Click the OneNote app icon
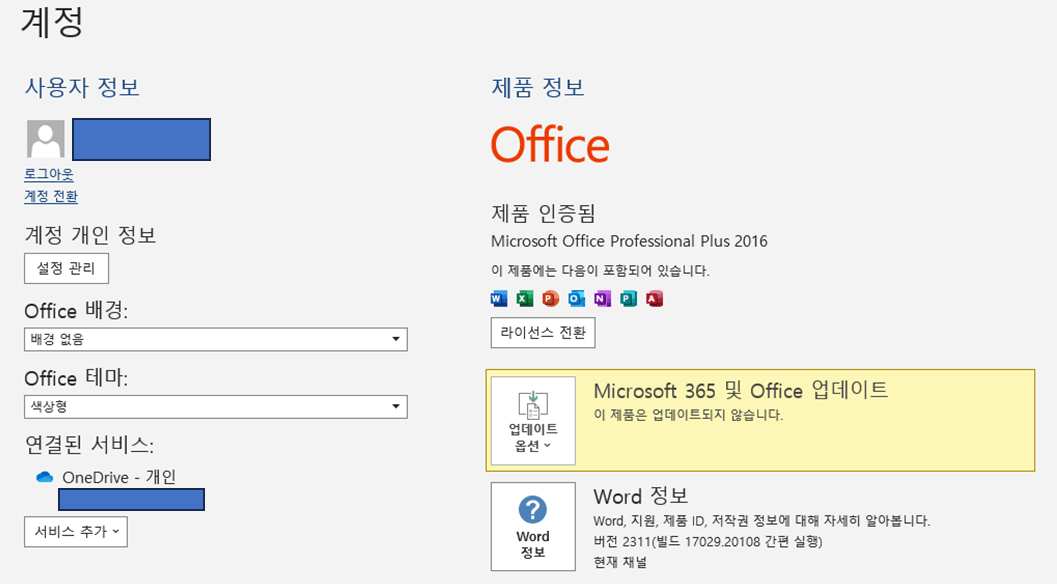The image size is (1057, 584). (x=602, y=298)
